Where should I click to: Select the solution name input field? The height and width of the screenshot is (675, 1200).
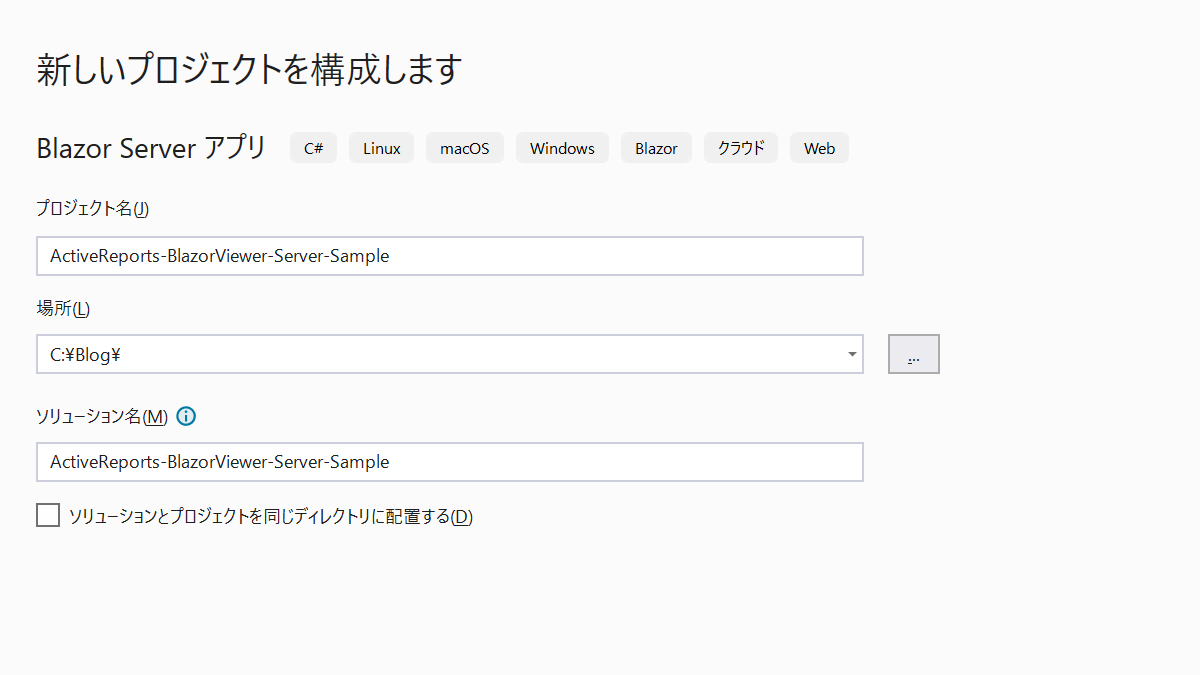[450, 462]
